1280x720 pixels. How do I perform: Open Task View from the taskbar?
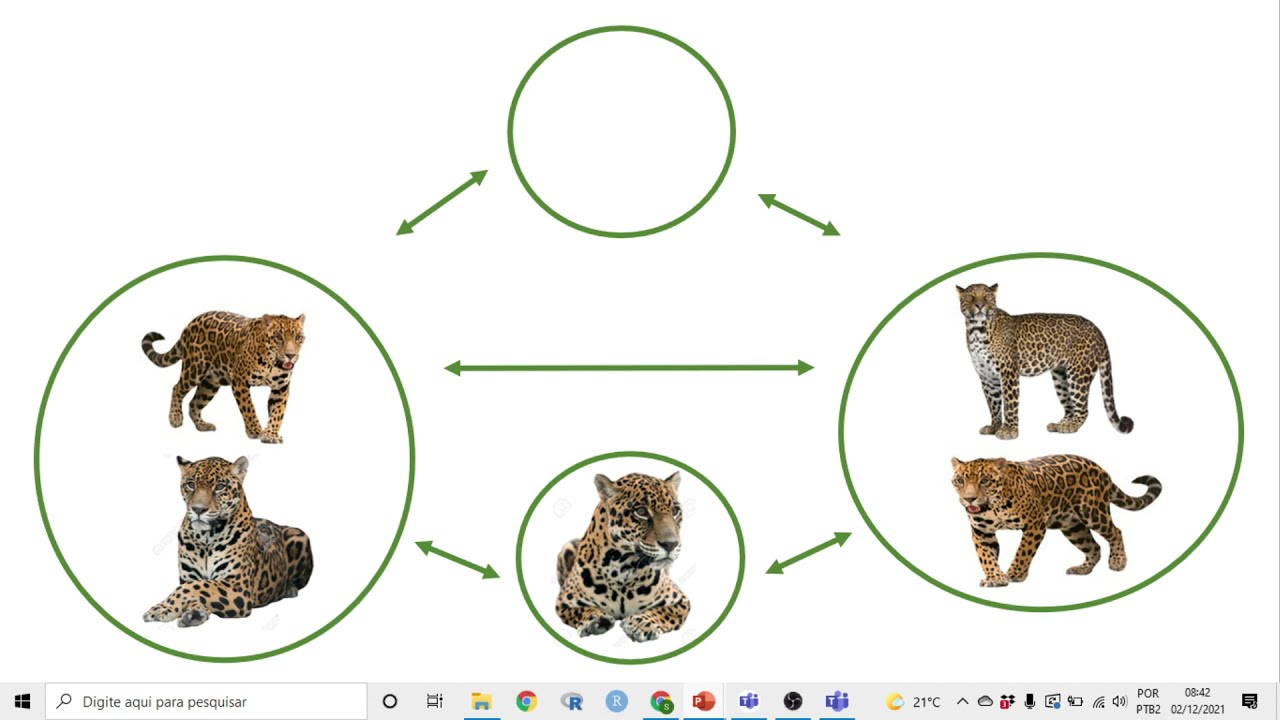(x=435, y=701)
